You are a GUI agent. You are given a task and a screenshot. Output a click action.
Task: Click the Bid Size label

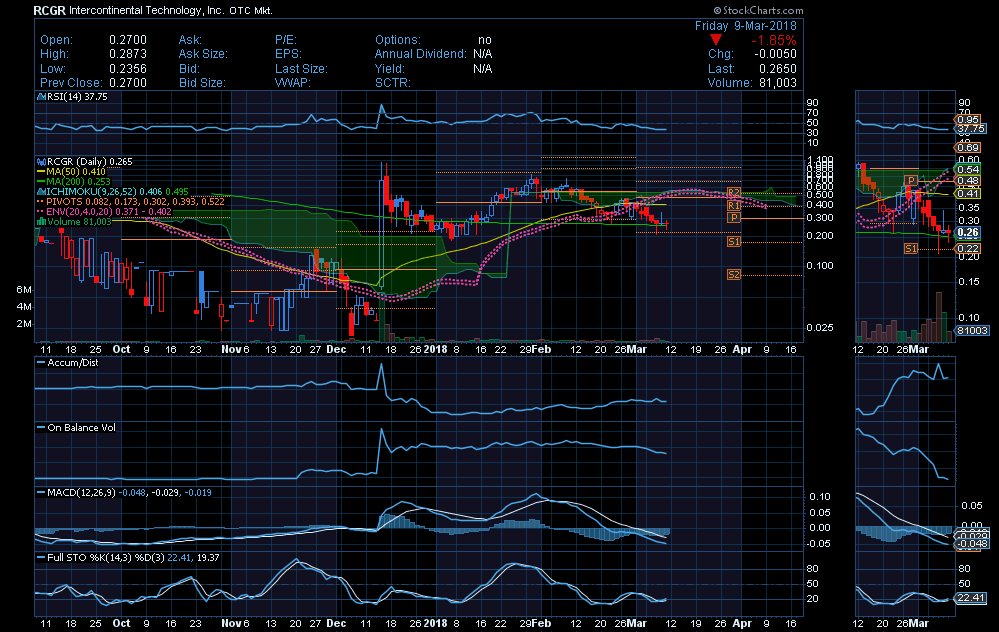[202, 83]
